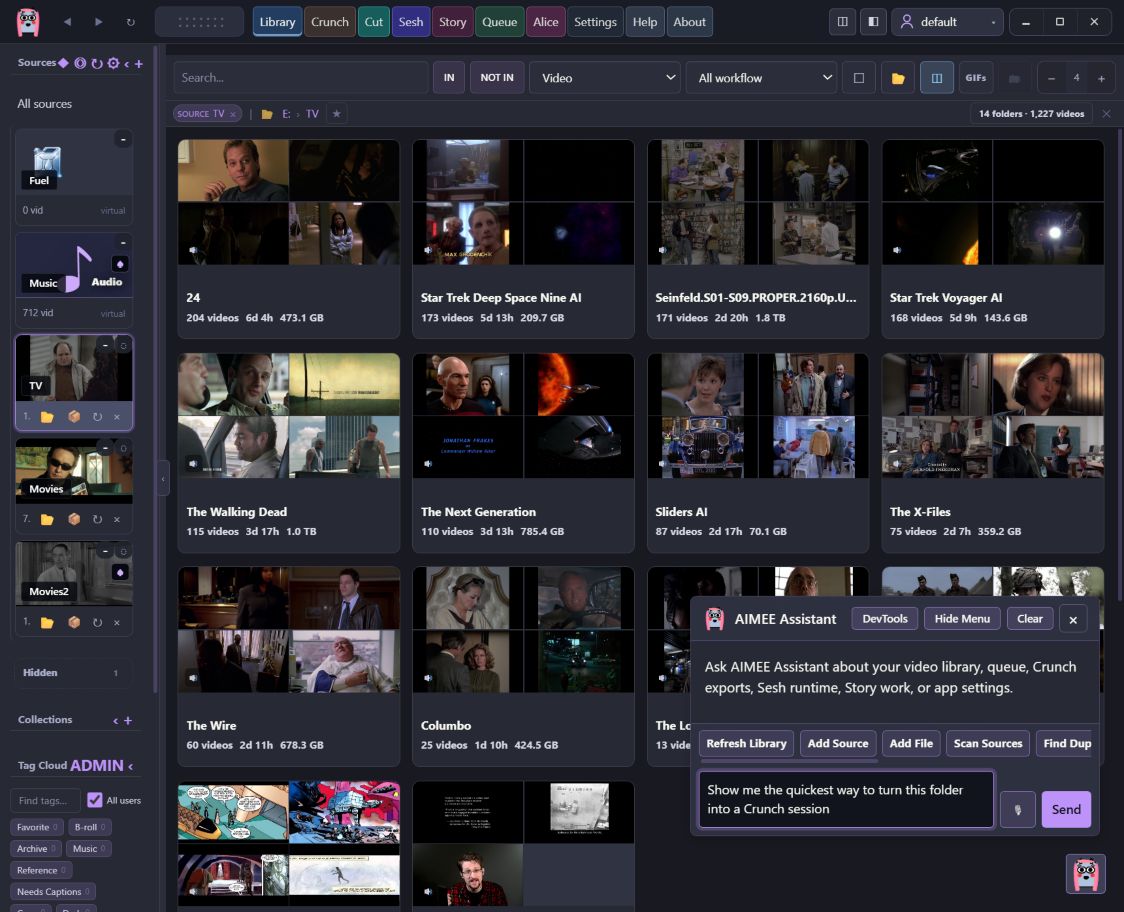Screen dimensions: 1124x912
Task: Star the current E: TV path
Action: point(336,113)
